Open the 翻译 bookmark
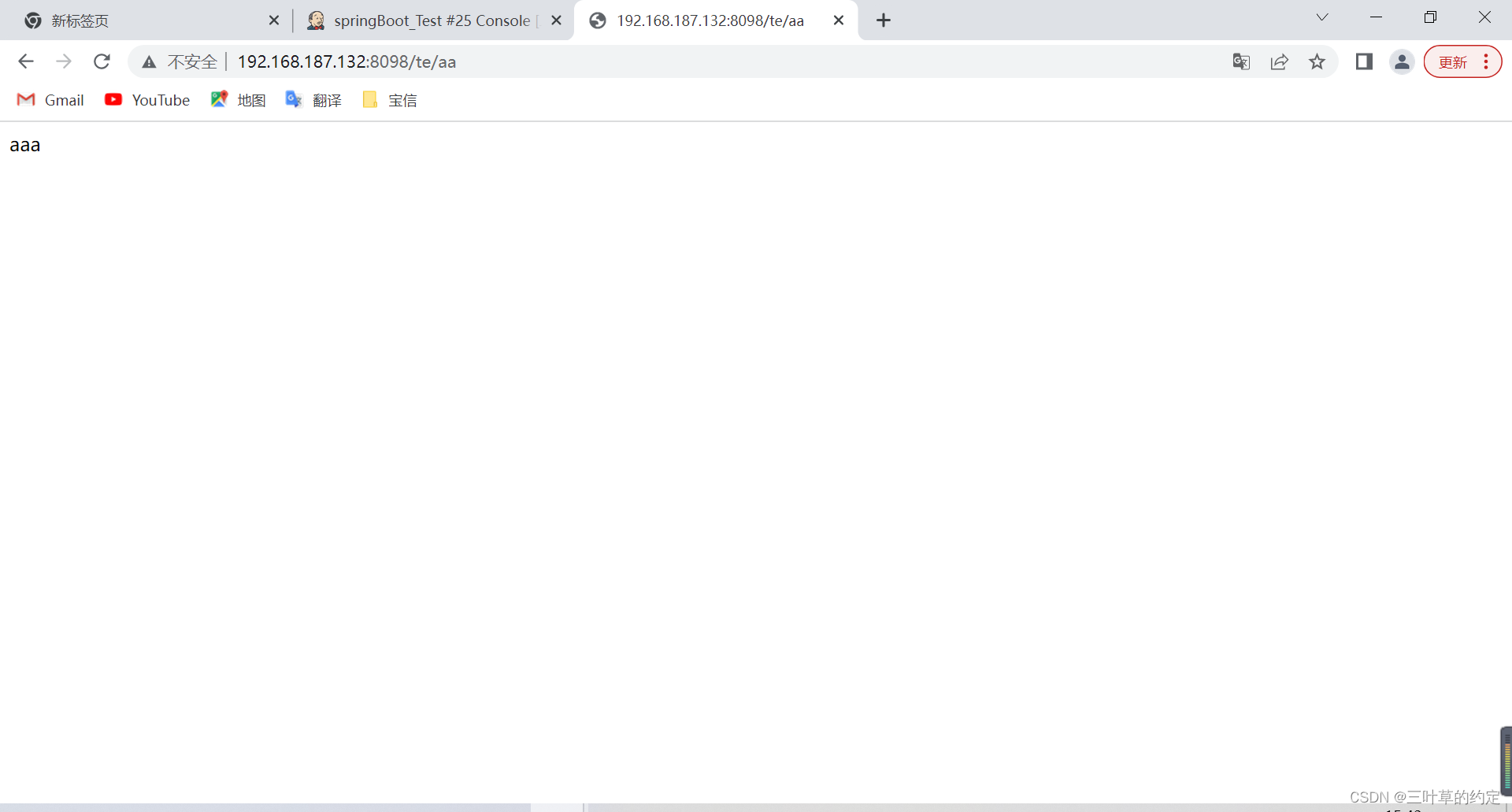1512x812 pixels. (x=313, y=100)
